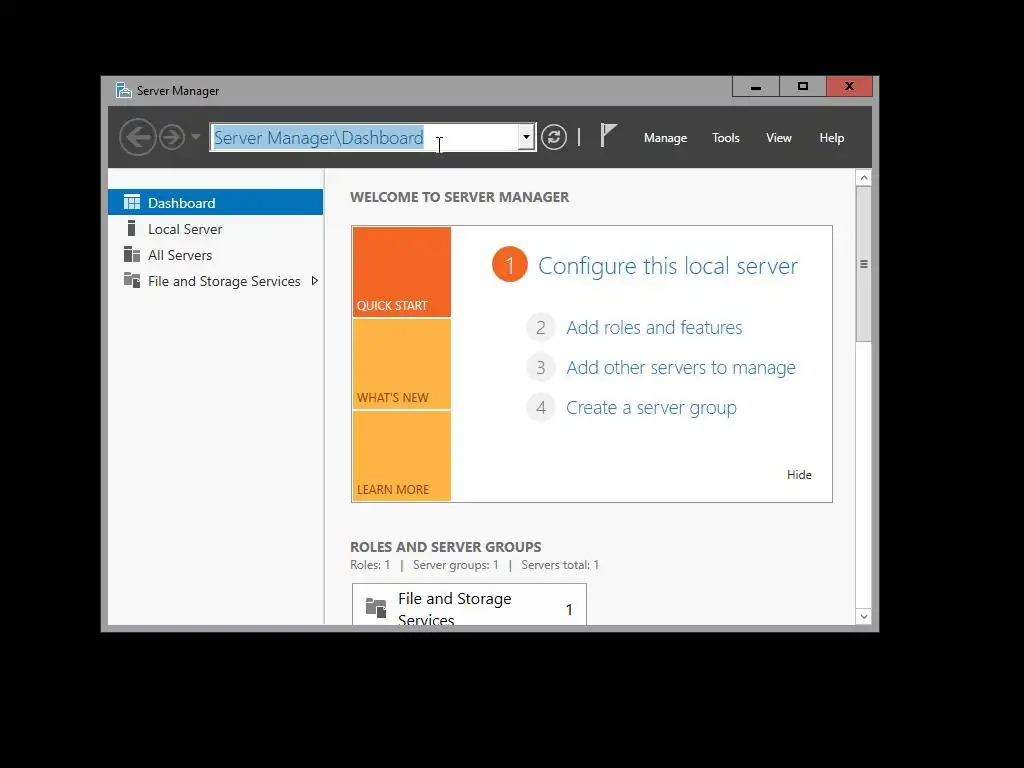This screenshot has width=1024, height=768.
Task: Open the Help menu
Action: (831, 138)
